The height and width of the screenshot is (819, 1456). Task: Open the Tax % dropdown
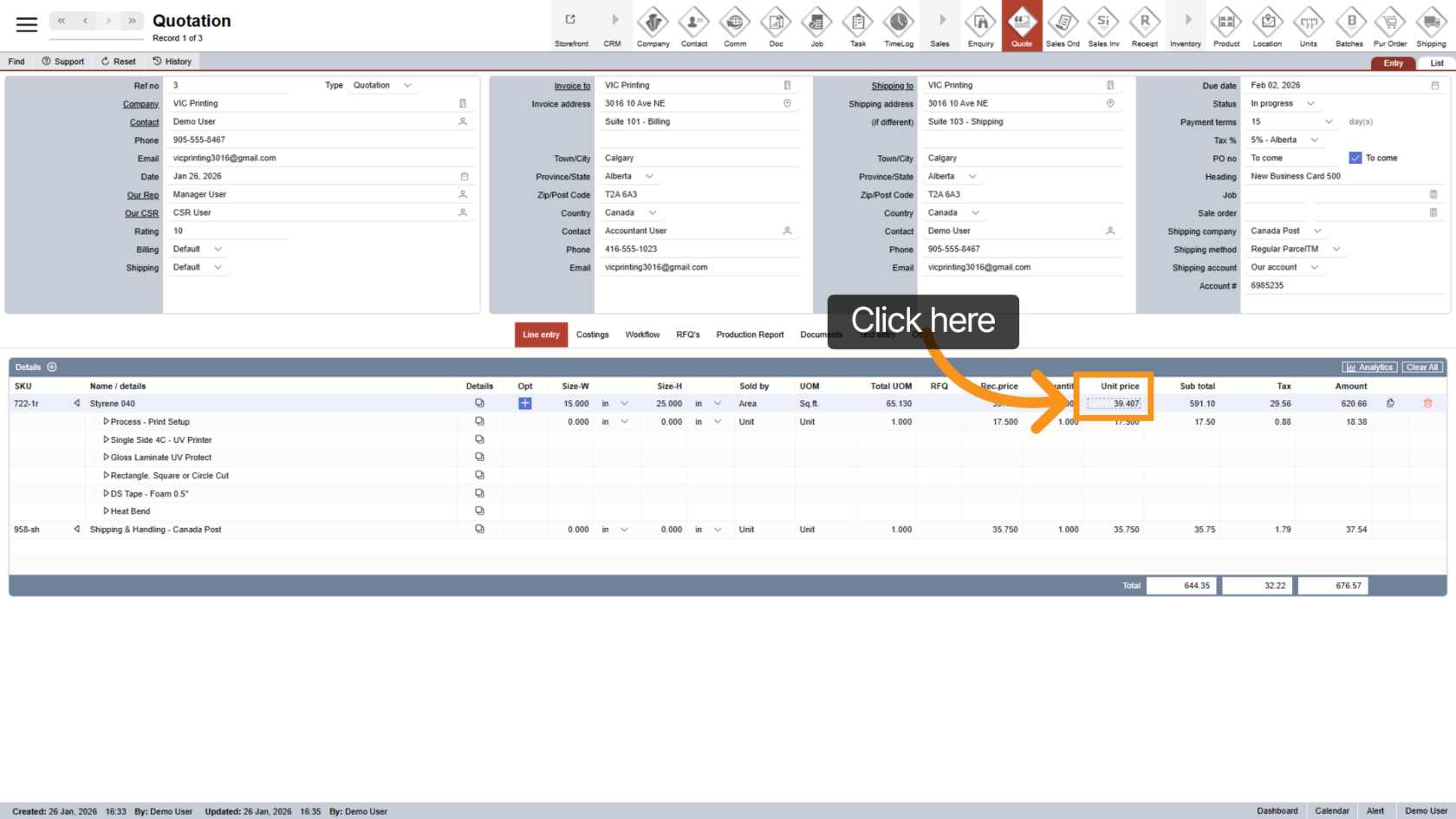1314,140
